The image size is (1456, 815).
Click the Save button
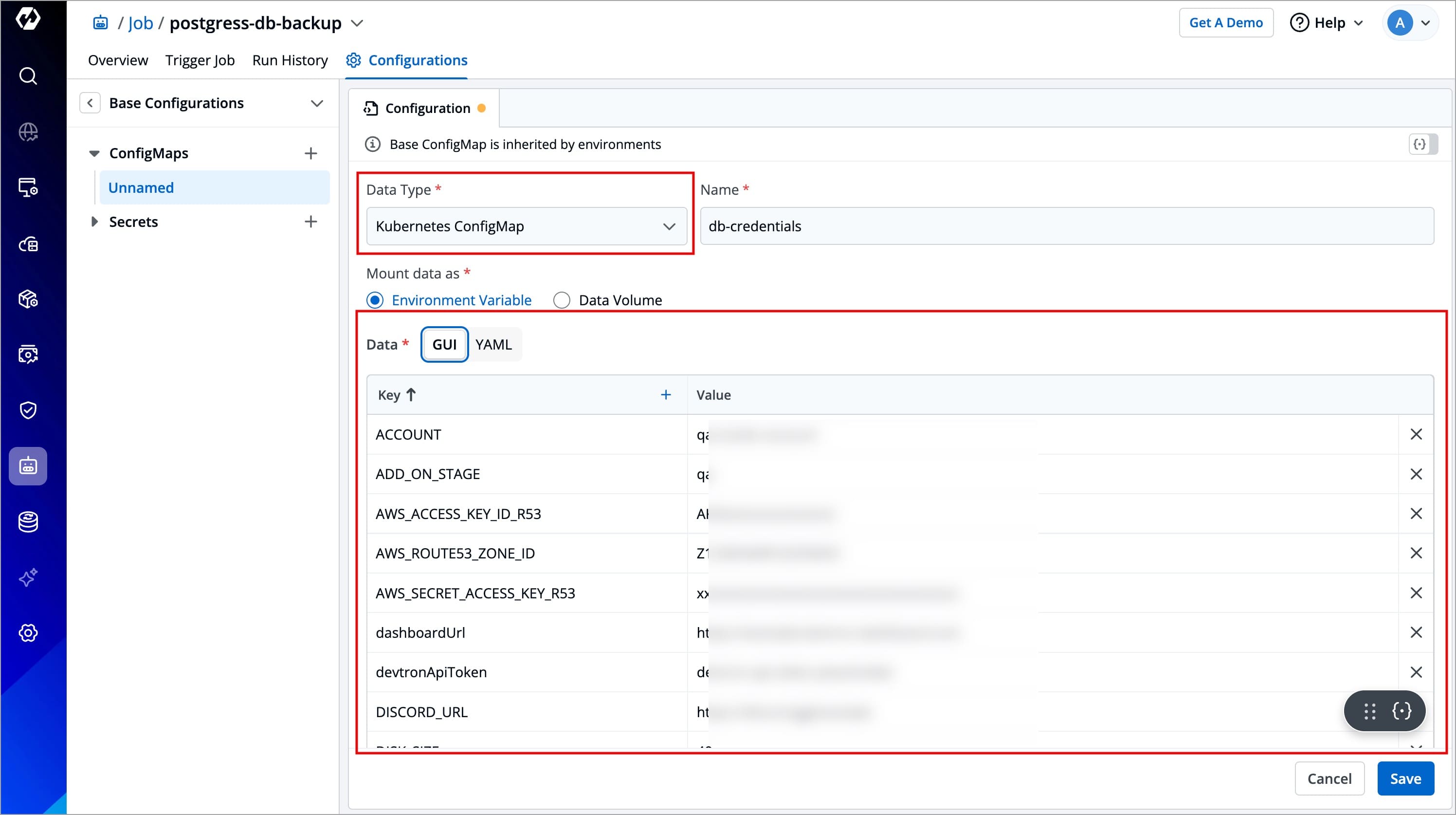pos(1404,778)
